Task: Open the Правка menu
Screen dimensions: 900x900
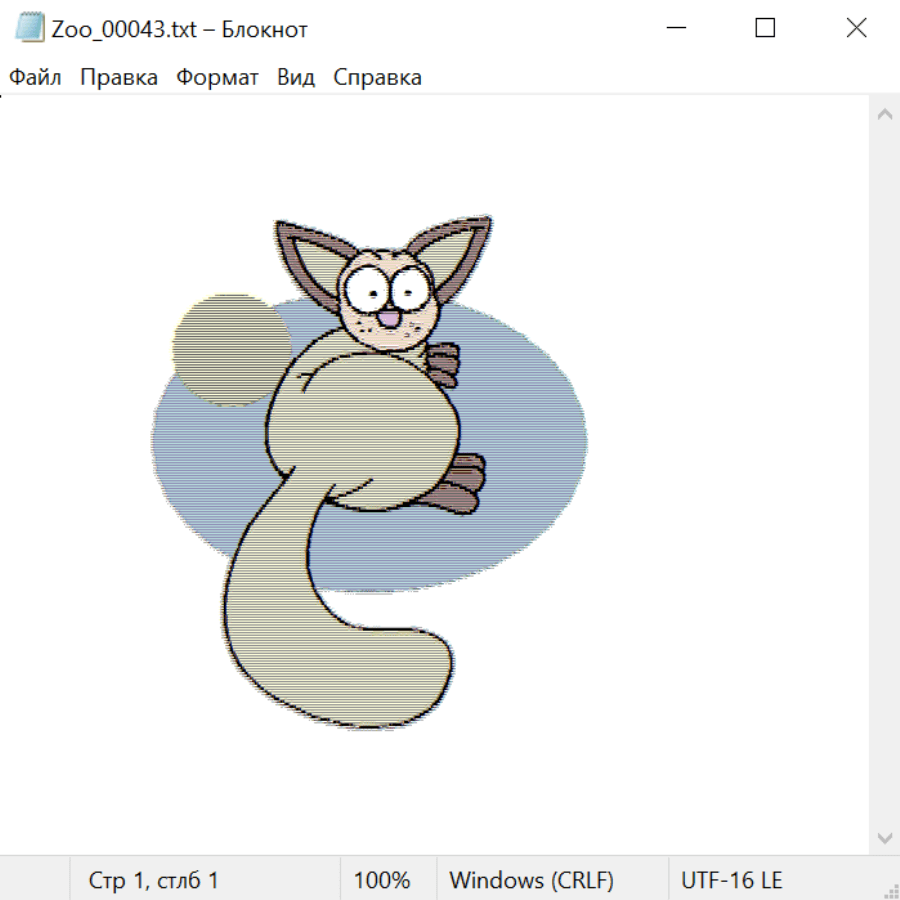Action: point(119,78)
